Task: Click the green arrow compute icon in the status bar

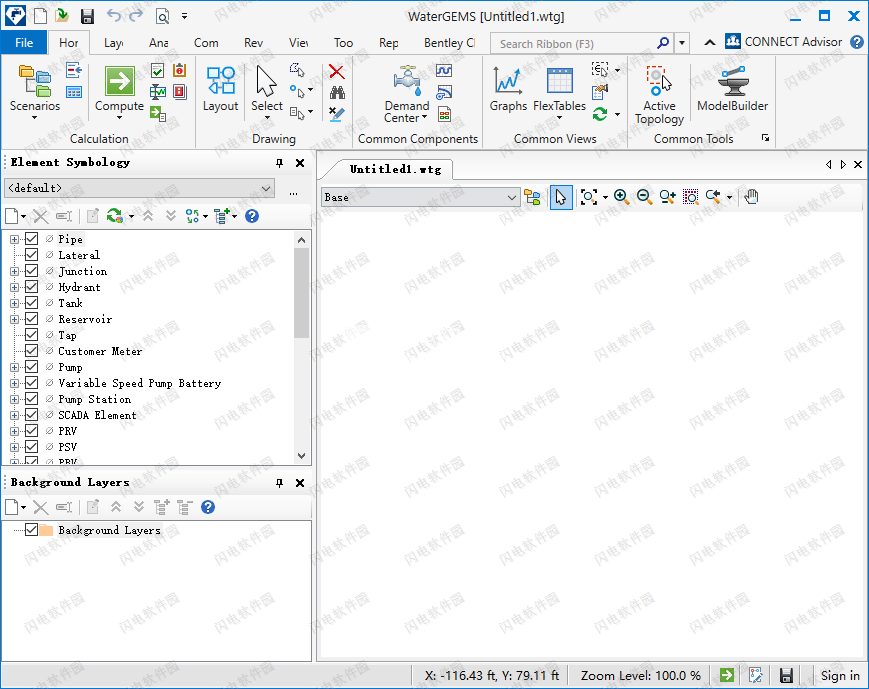Action: [727, 675]
